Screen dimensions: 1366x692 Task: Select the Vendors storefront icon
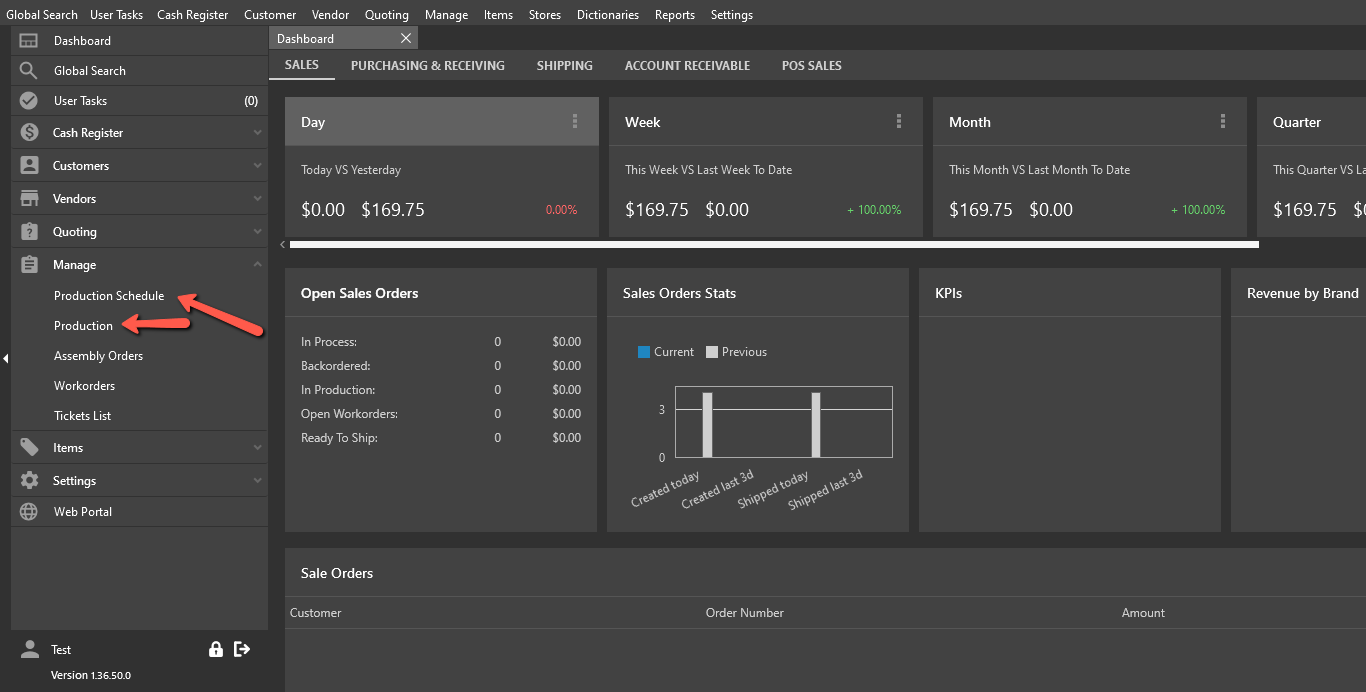(x=29, y=198)
